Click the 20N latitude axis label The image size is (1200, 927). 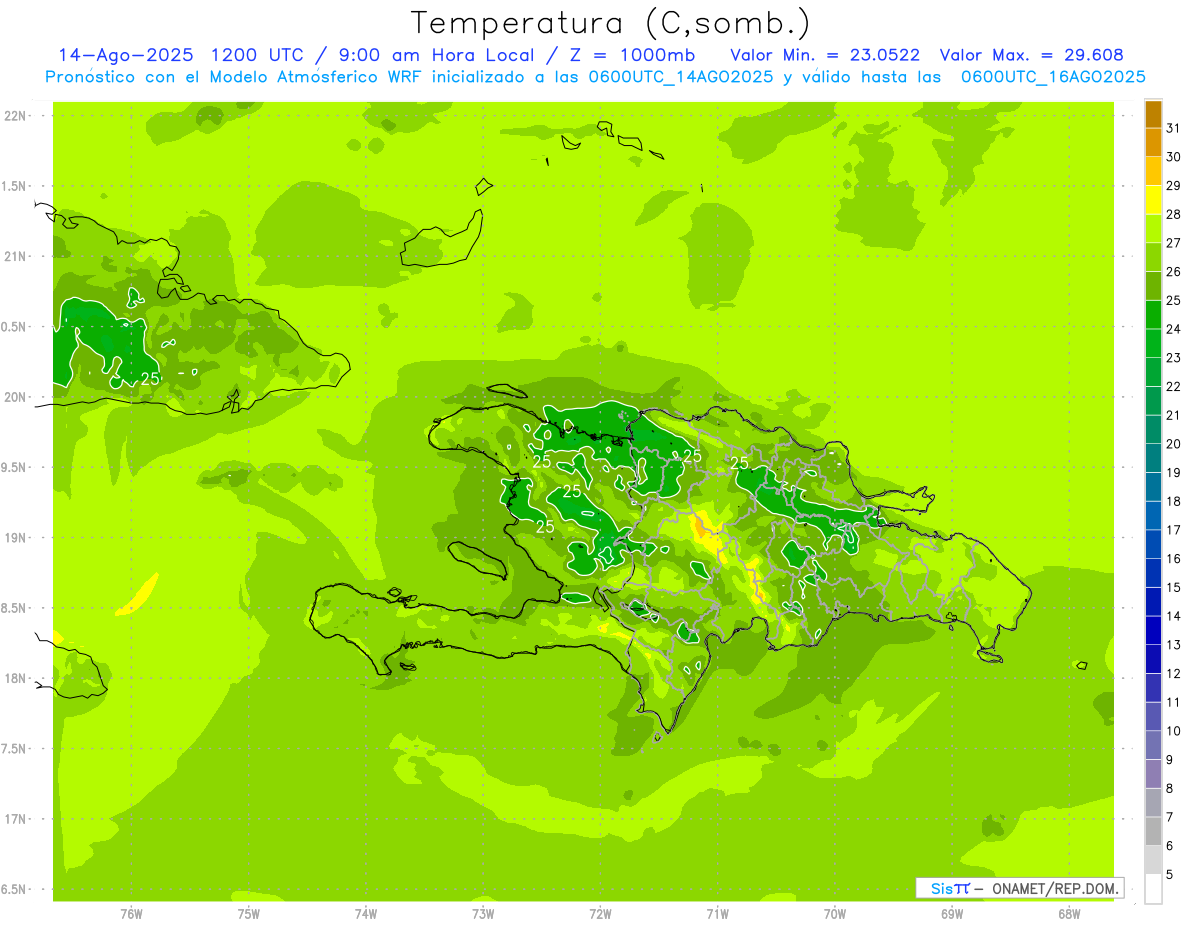(16, 397)
